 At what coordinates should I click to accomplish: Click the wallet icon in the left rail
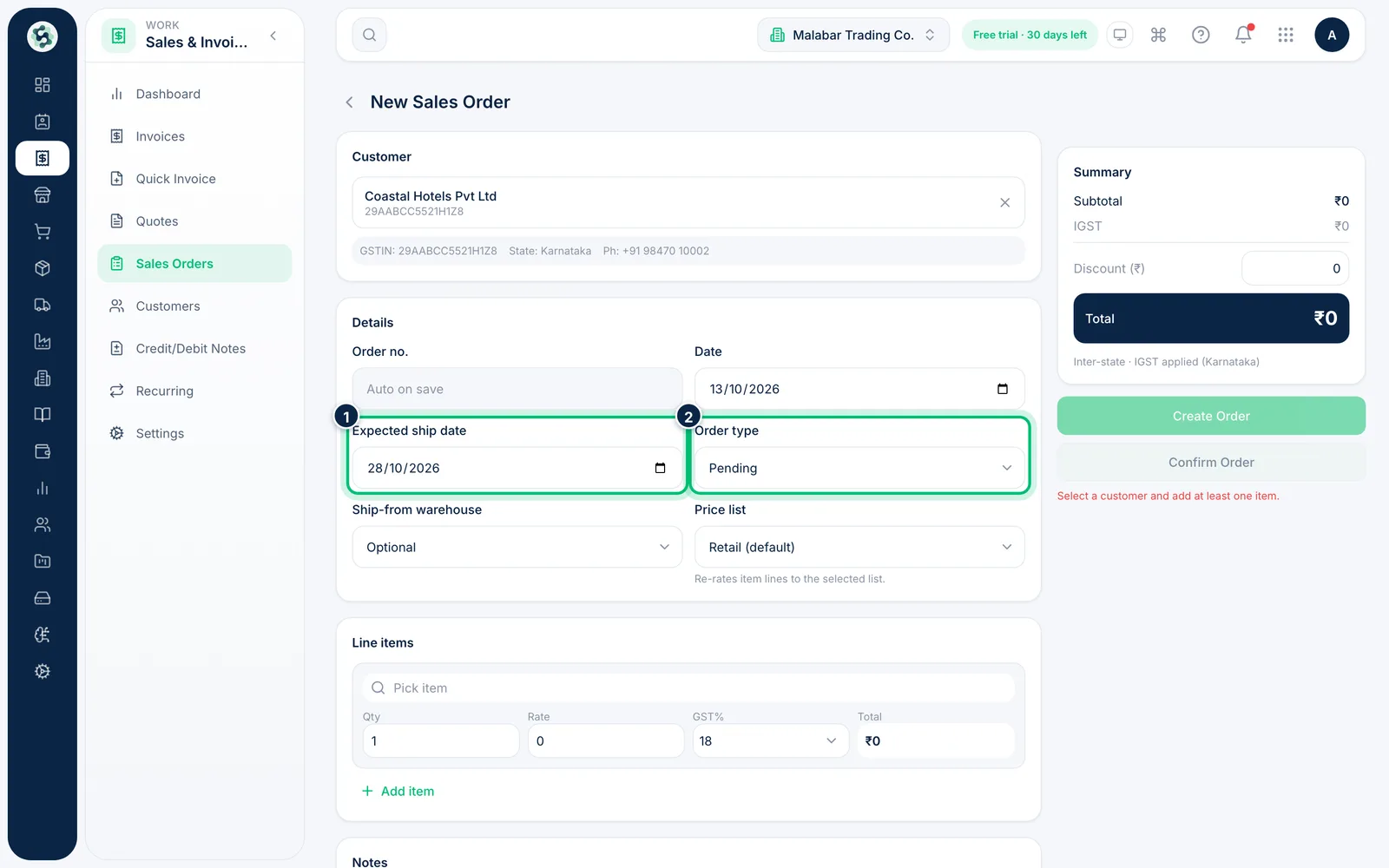[x=43, y=451]
